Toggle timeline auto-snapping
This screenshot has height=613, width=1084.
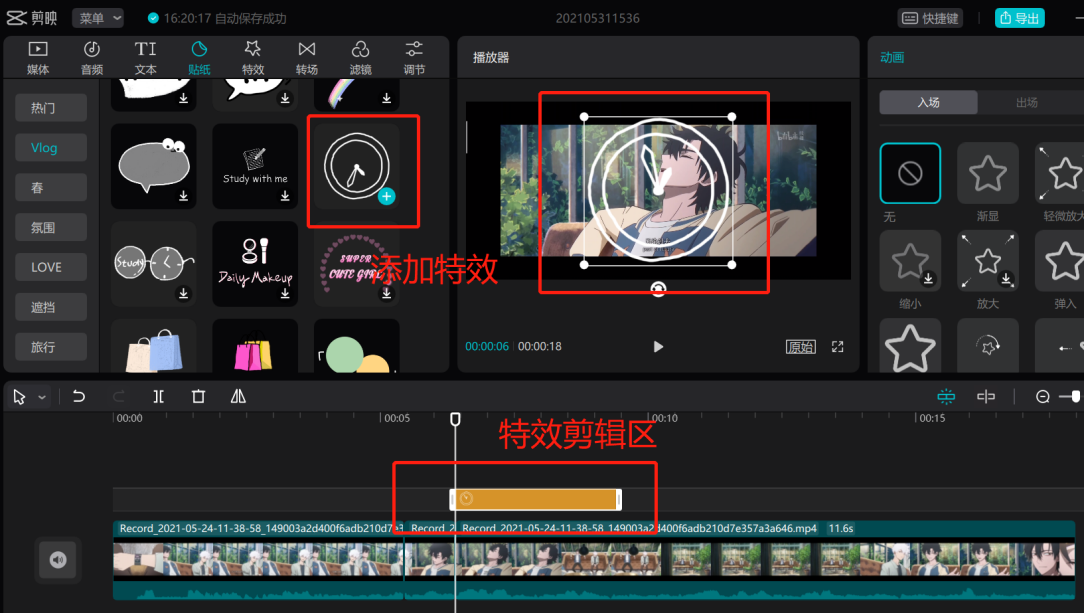point(946,397)
